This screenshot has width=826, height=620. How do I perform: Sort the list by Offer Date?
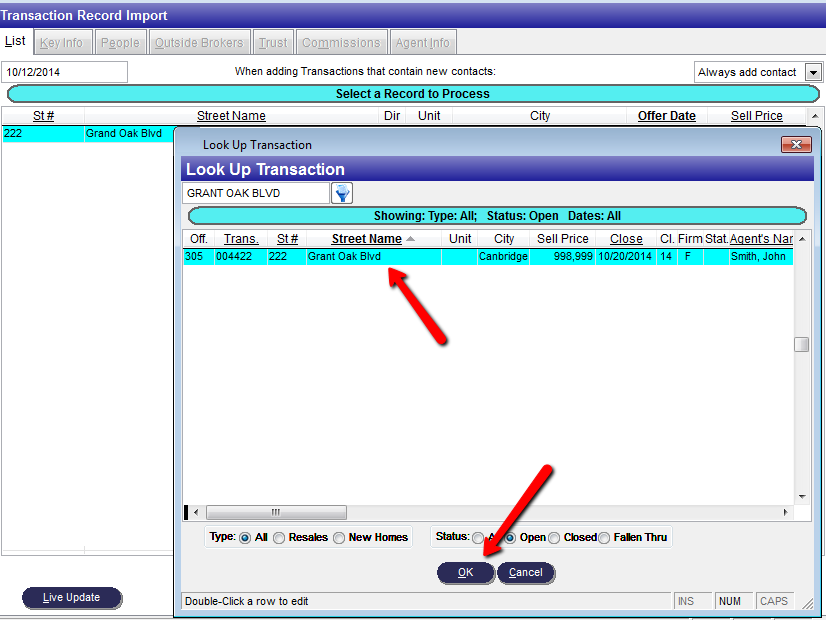point(666,115)
